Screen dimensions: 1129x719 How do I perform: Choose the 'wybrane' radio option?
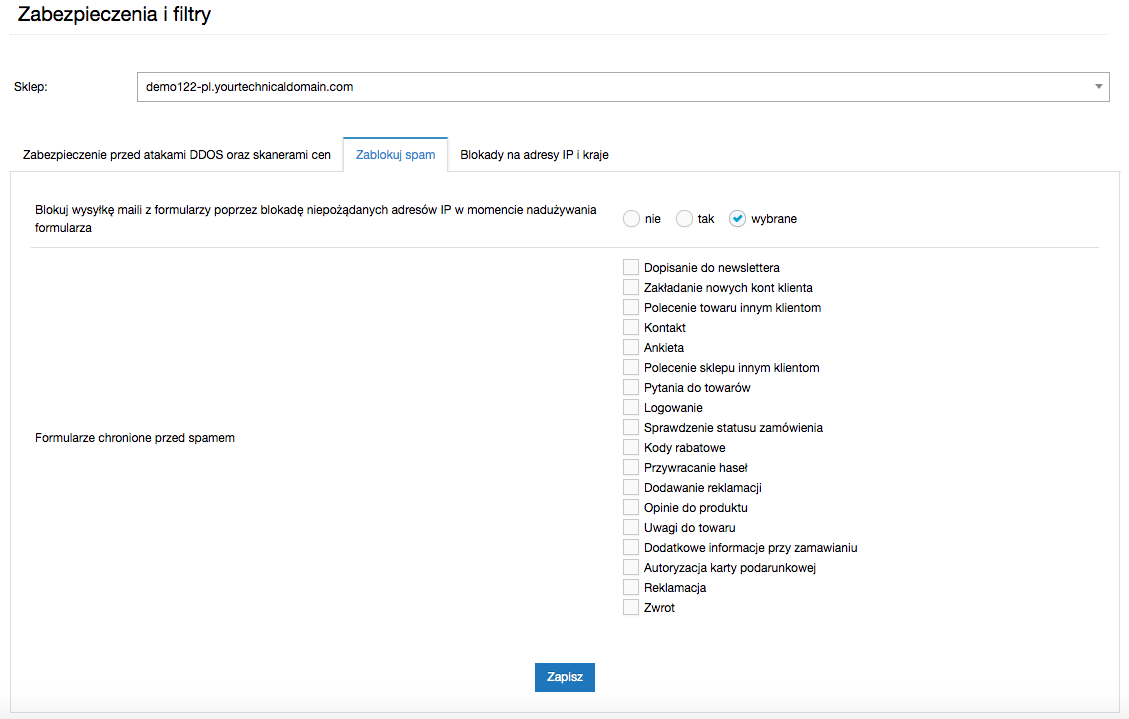[738, 219]
